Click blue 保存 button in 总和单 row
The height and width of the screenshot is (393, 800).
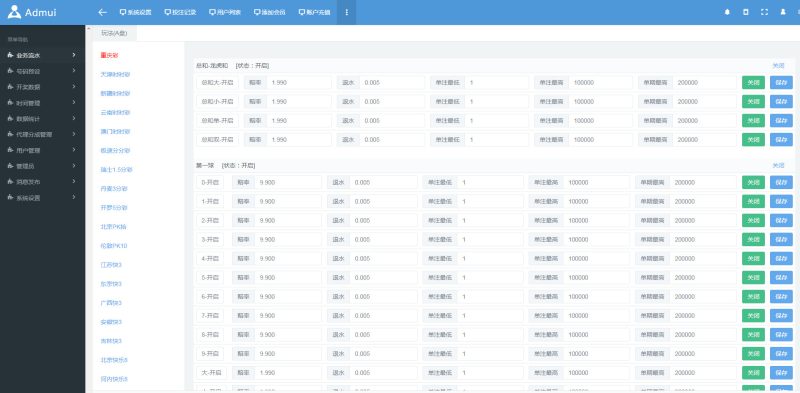[x=781, y=120]
